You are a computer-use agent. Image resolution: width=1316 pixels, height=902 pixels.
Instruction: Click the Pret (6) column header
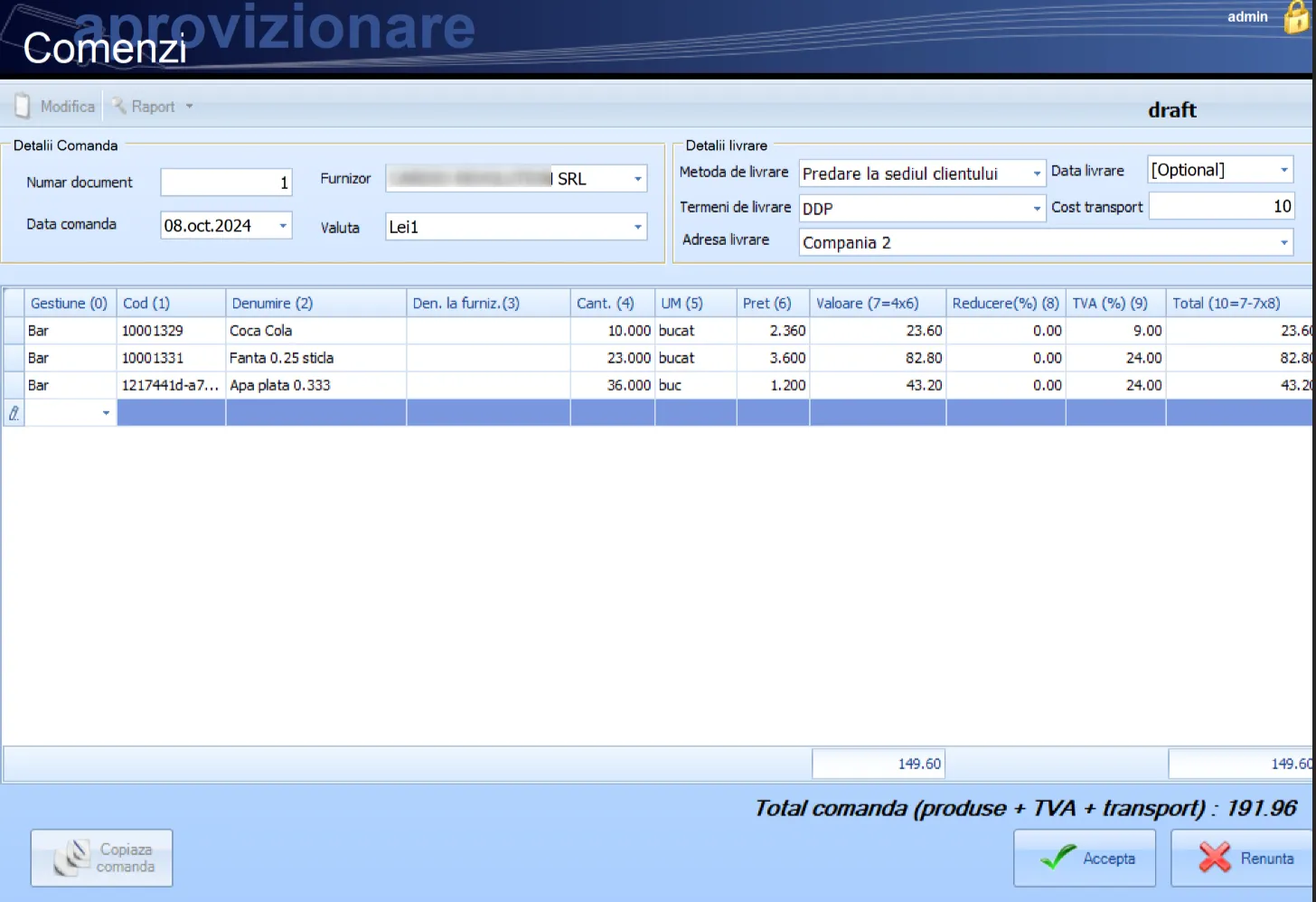pos(773,303)
